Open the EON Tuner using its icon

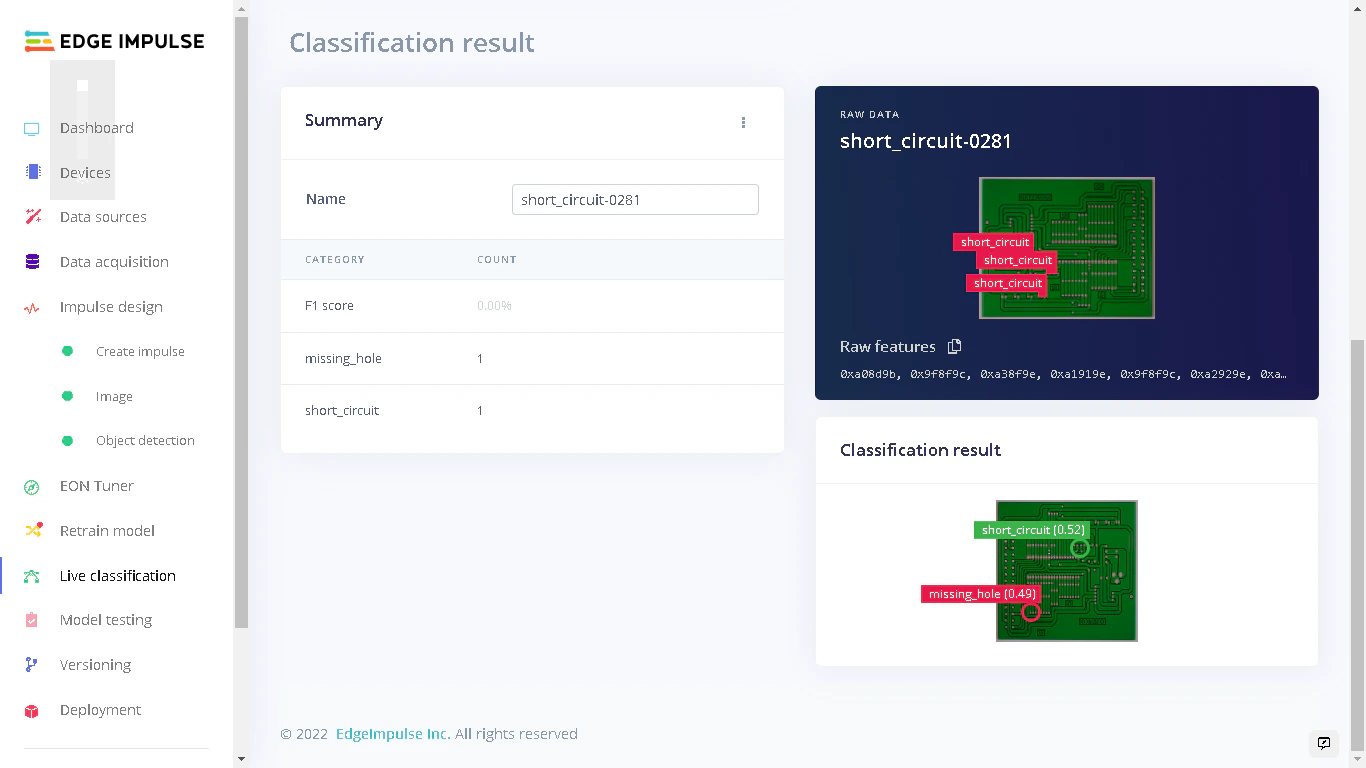coord(31,486)
